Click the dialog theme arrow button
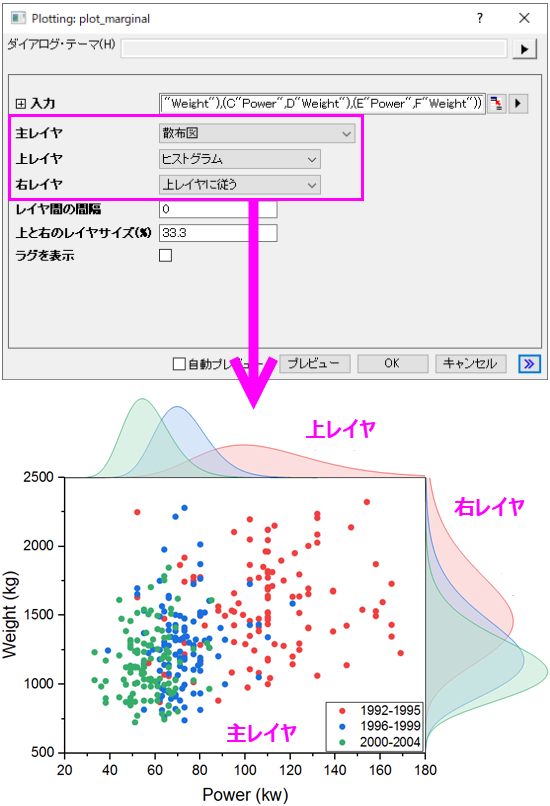This screenshot has height=806, width=550. (524, 49)
